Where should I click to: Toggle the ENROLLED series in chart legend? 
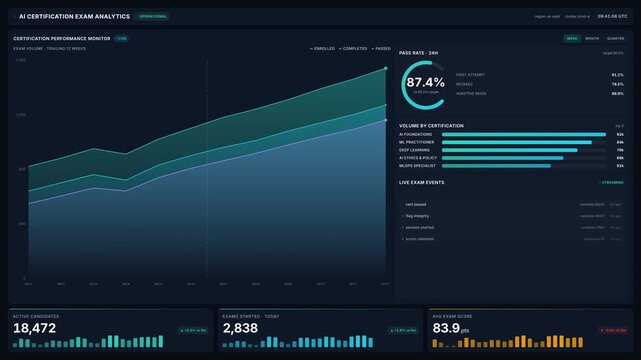click(322, 49)
